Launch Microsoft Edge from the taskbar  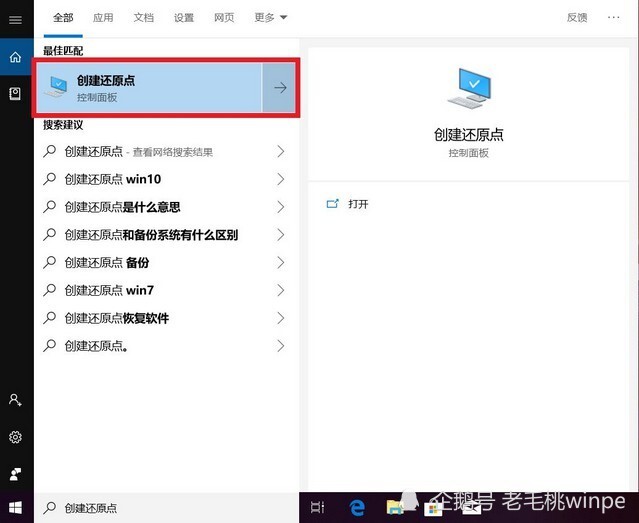(357, 508)
